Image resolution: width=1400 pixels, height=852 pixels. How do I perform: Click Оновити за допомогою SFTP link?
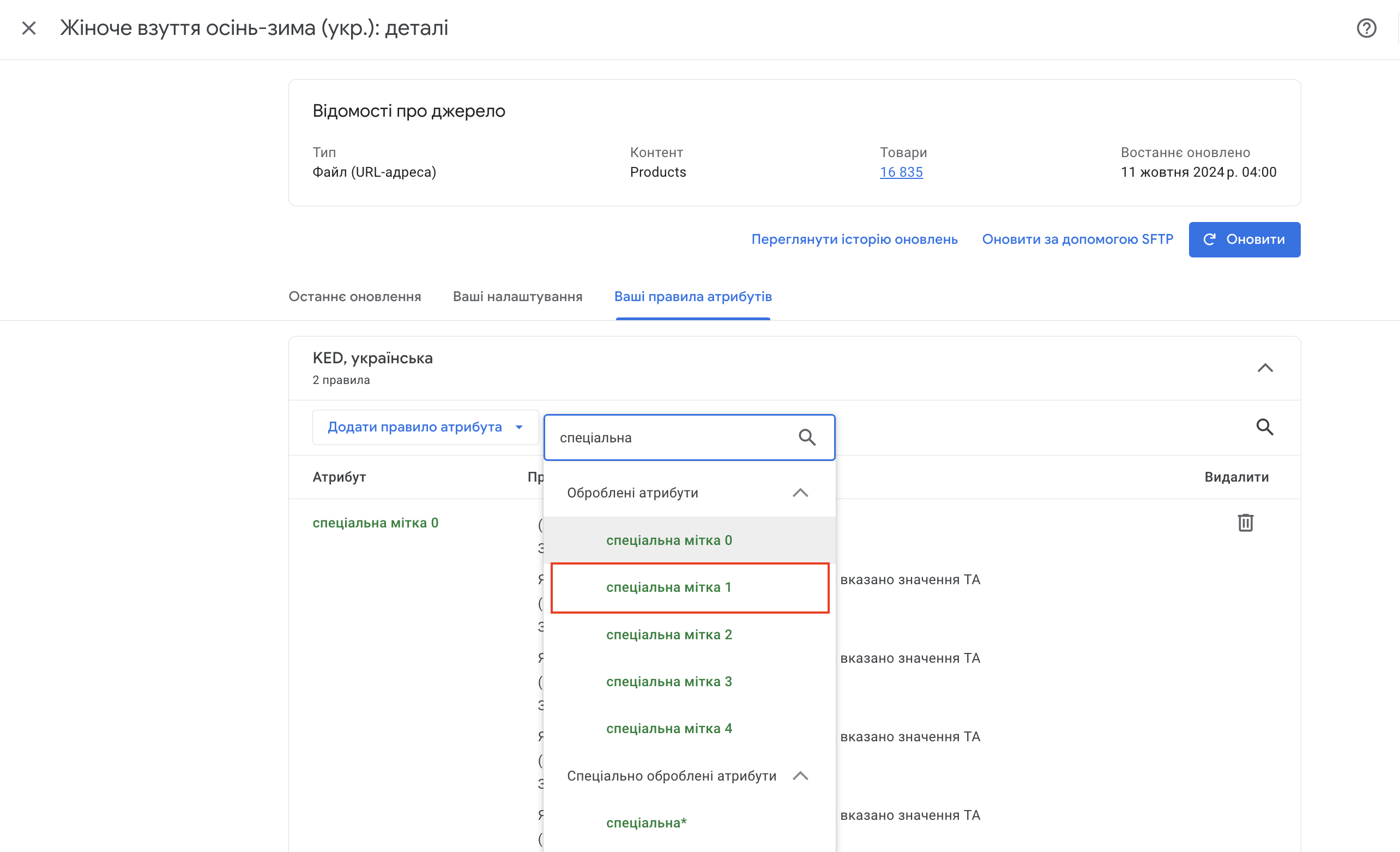click(1077, 239)
